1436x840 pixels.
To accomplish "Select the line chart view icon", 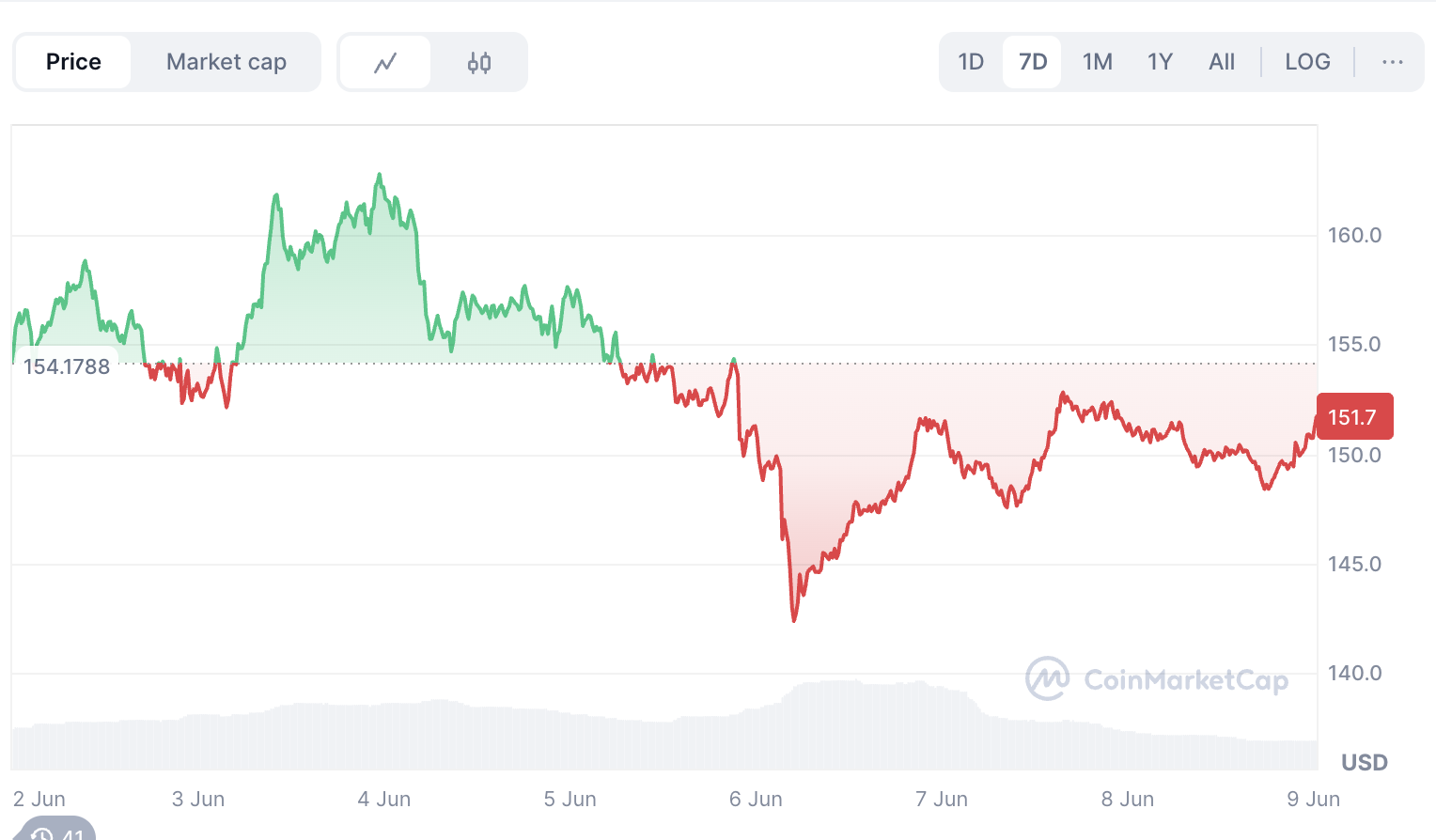I will (x=385, y=63).
